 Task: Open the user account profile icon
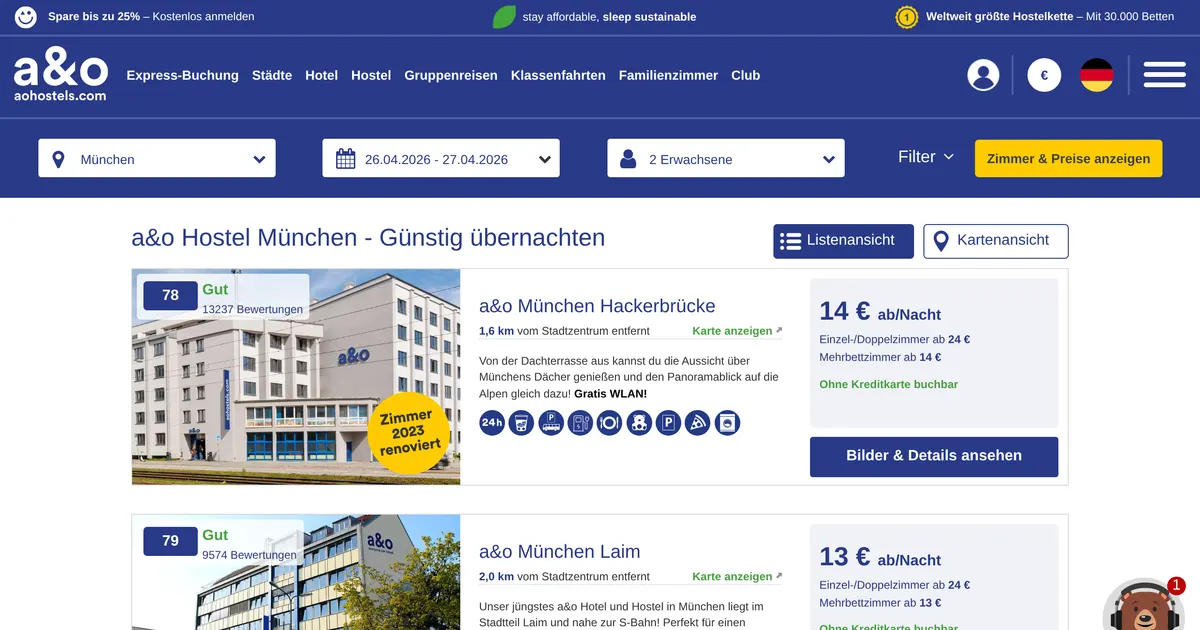(x=983, y=75)
